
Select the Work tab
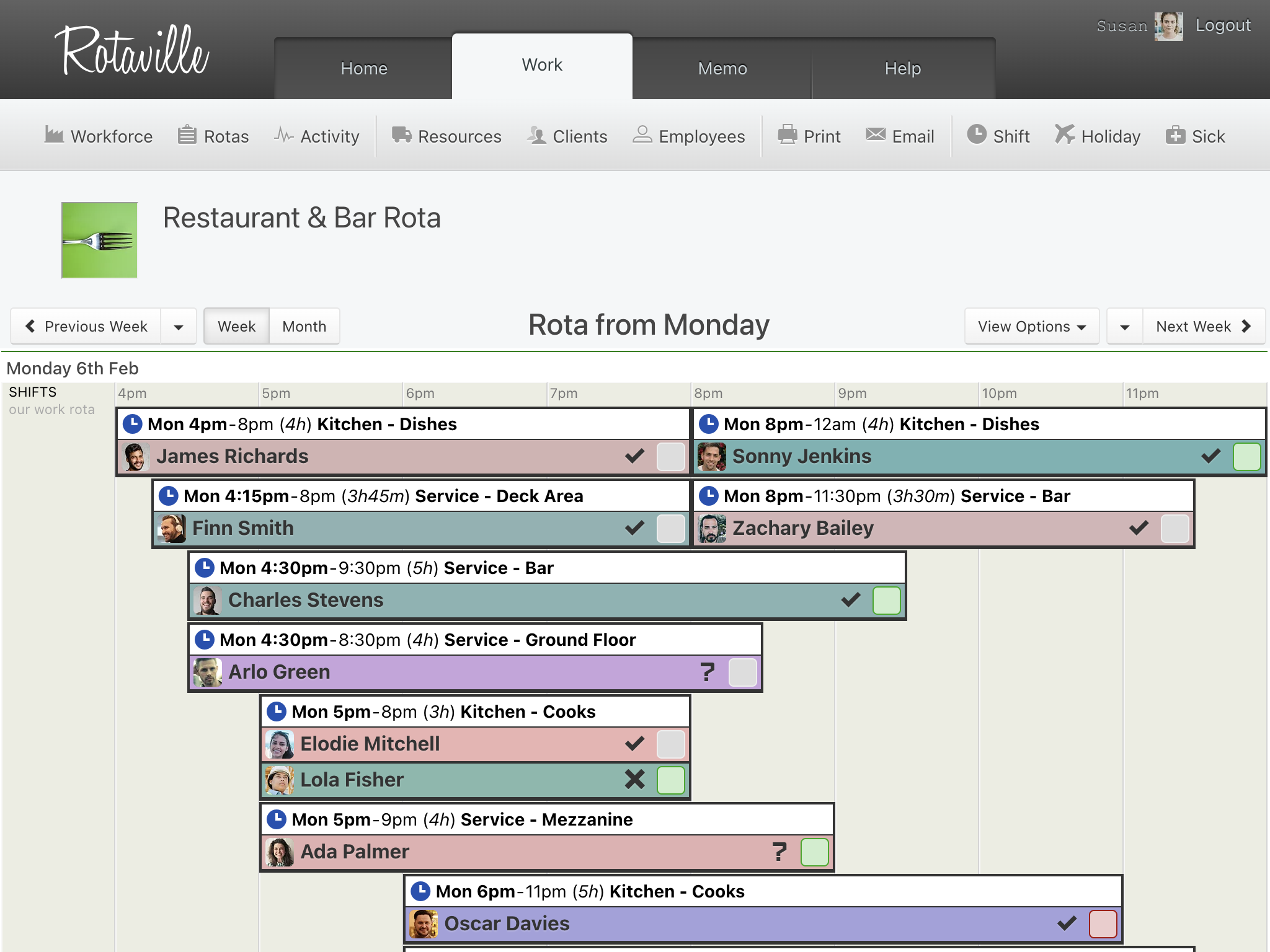pos(542,65)
